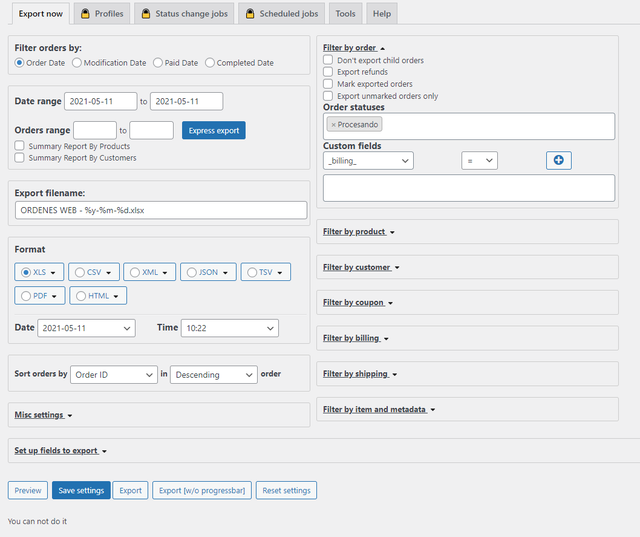Open the equals operator dropdown
Image resolution: width=640 pixels, height=537 pixels.
[479, 160]
